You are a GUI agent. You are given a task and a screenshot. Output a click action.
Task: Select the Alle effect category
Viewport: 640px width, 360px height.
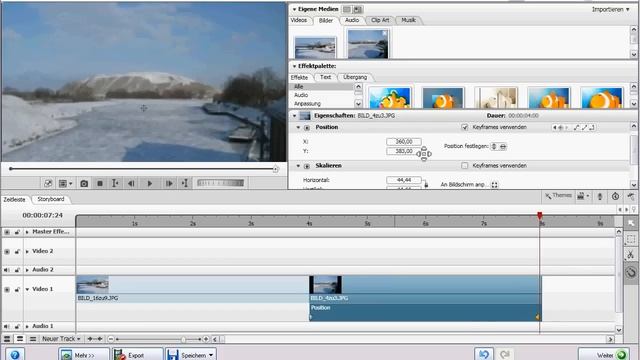(x=322, y=87)
